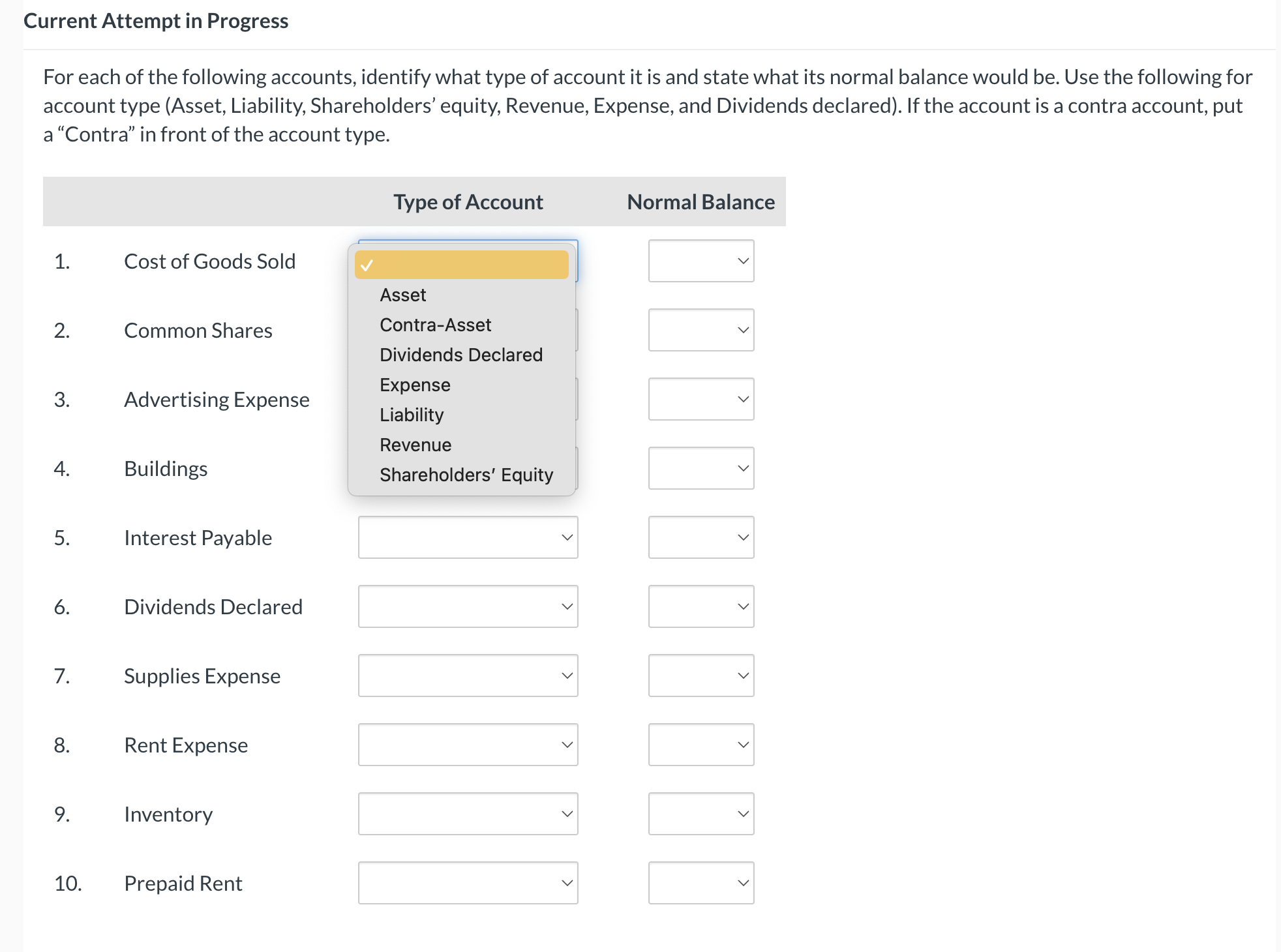
Task: Open Type of Account dropdown for Prepaid Rent
Action: pos(468,883)
